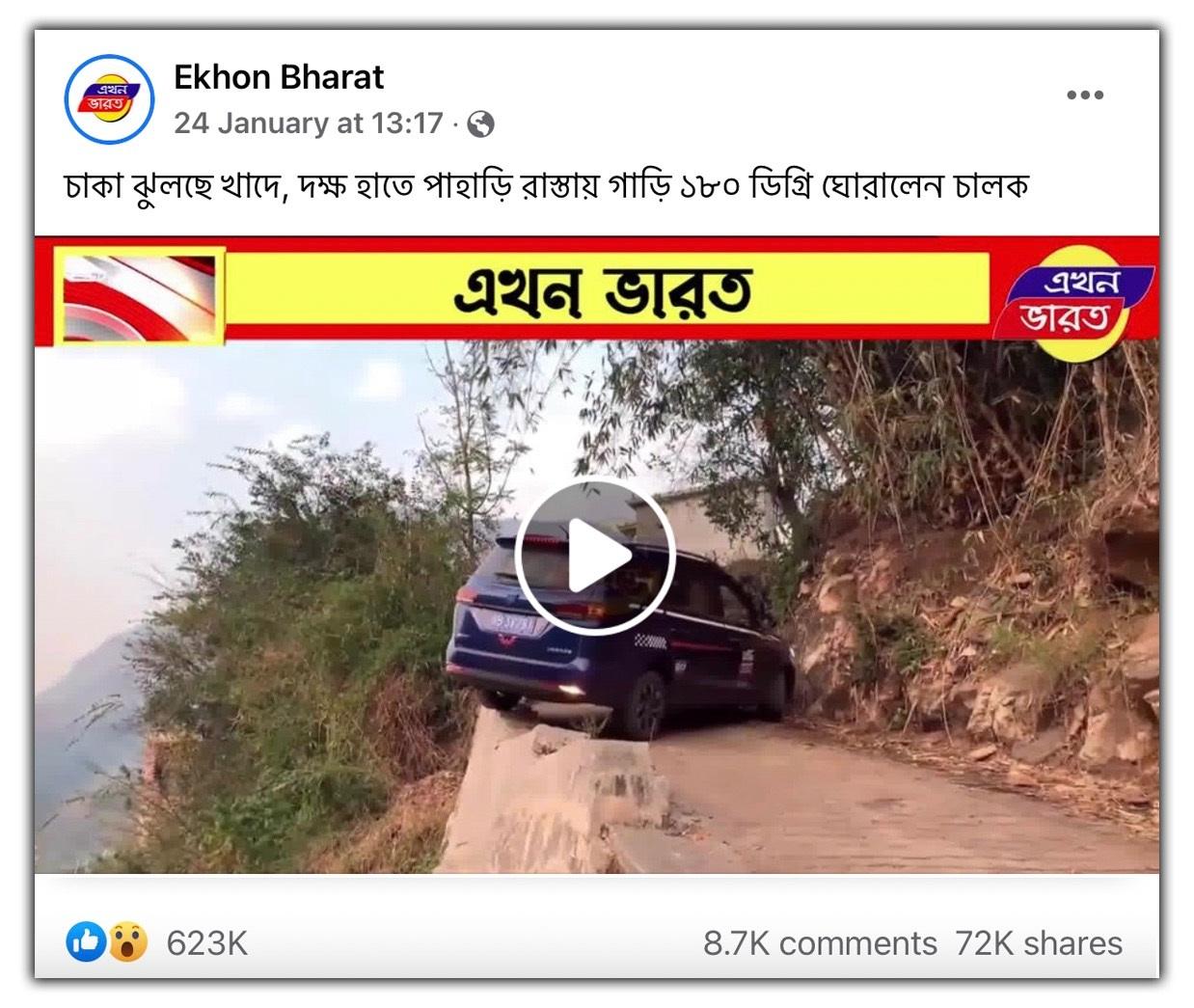
Task: Click the public globe privacy icon
Action: (x=480, y=123)
